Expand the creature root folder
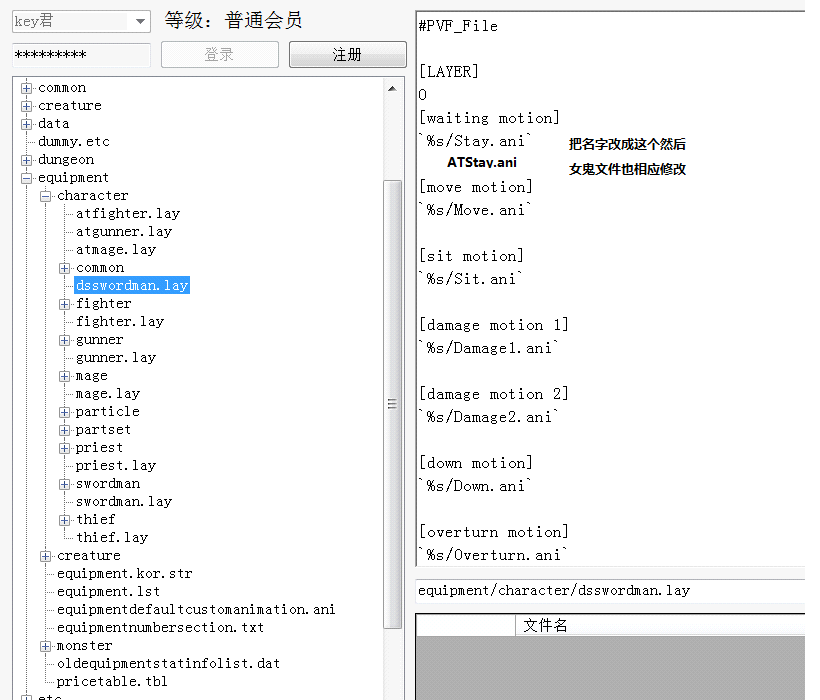 pyautogui.click(x=27, y=106)
